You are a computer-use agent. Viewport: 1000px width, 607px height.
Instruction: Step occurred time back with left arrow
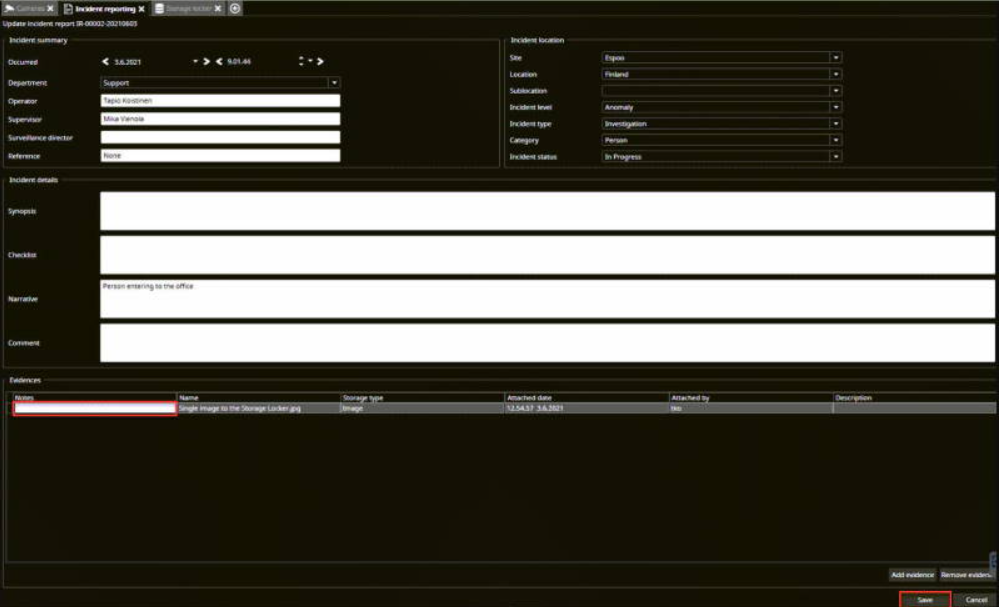[x=219, y=62]
